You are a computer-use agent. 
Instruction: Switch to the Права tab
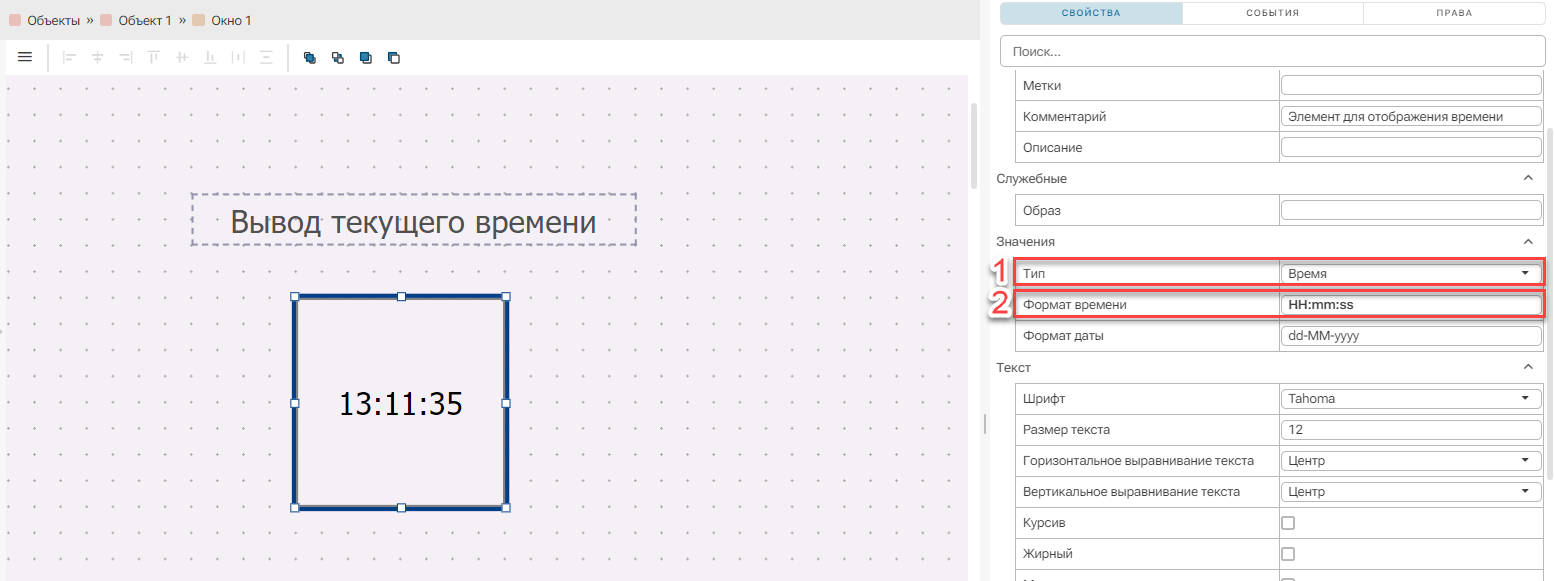1454,13
